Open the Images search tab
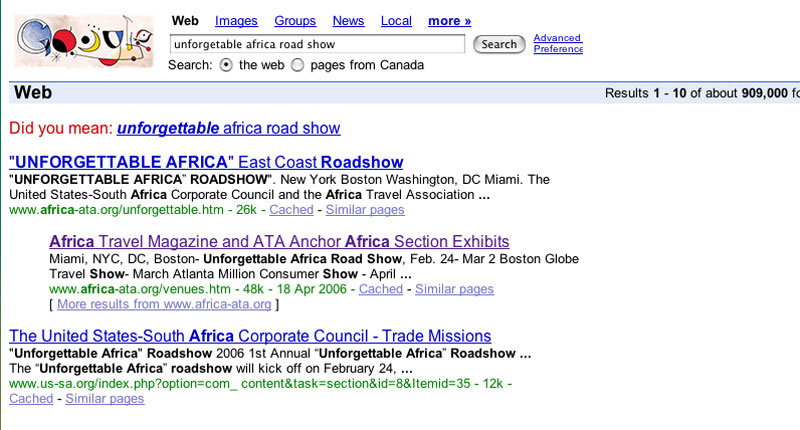800x430 pixels. pos(236,21)
